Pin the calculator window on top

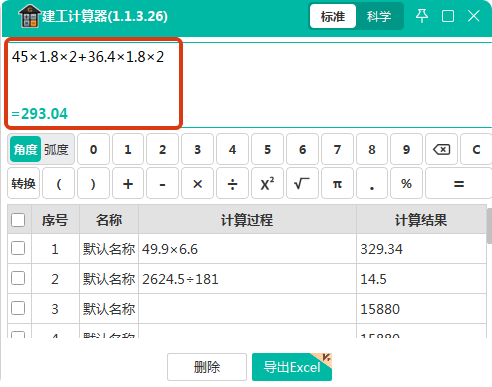(x=422, y=16)
